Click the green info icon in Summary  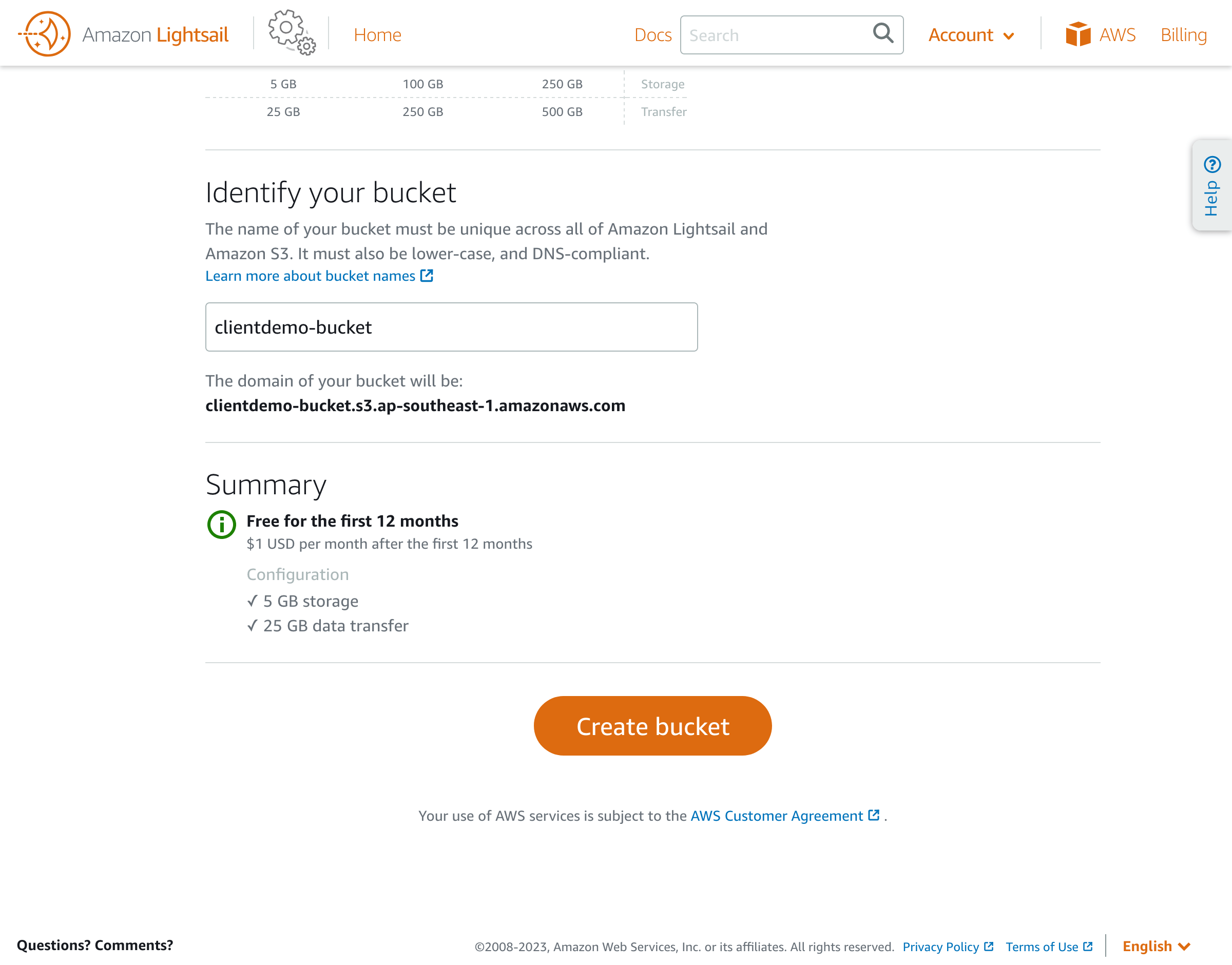(x=221, y=525)
